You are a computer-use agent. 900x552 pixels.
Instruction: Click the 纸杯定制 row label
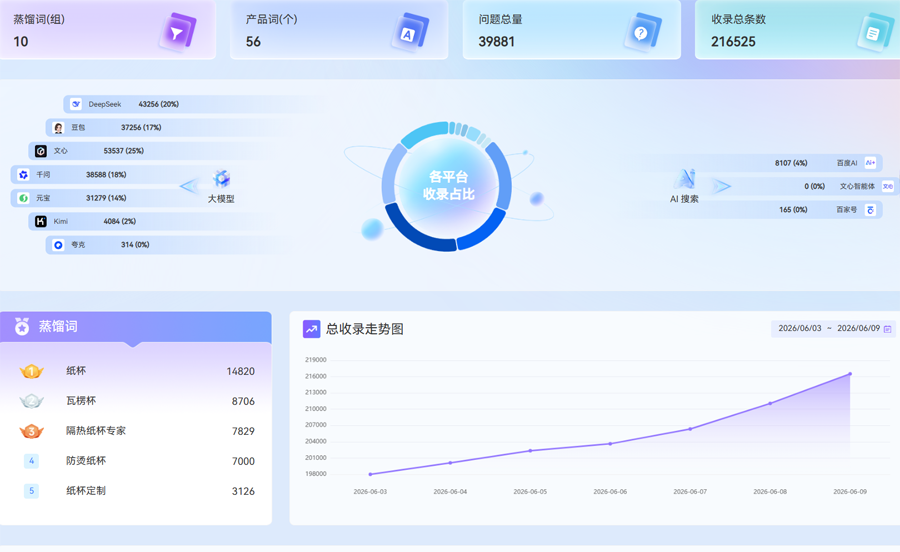pos(86,491)
